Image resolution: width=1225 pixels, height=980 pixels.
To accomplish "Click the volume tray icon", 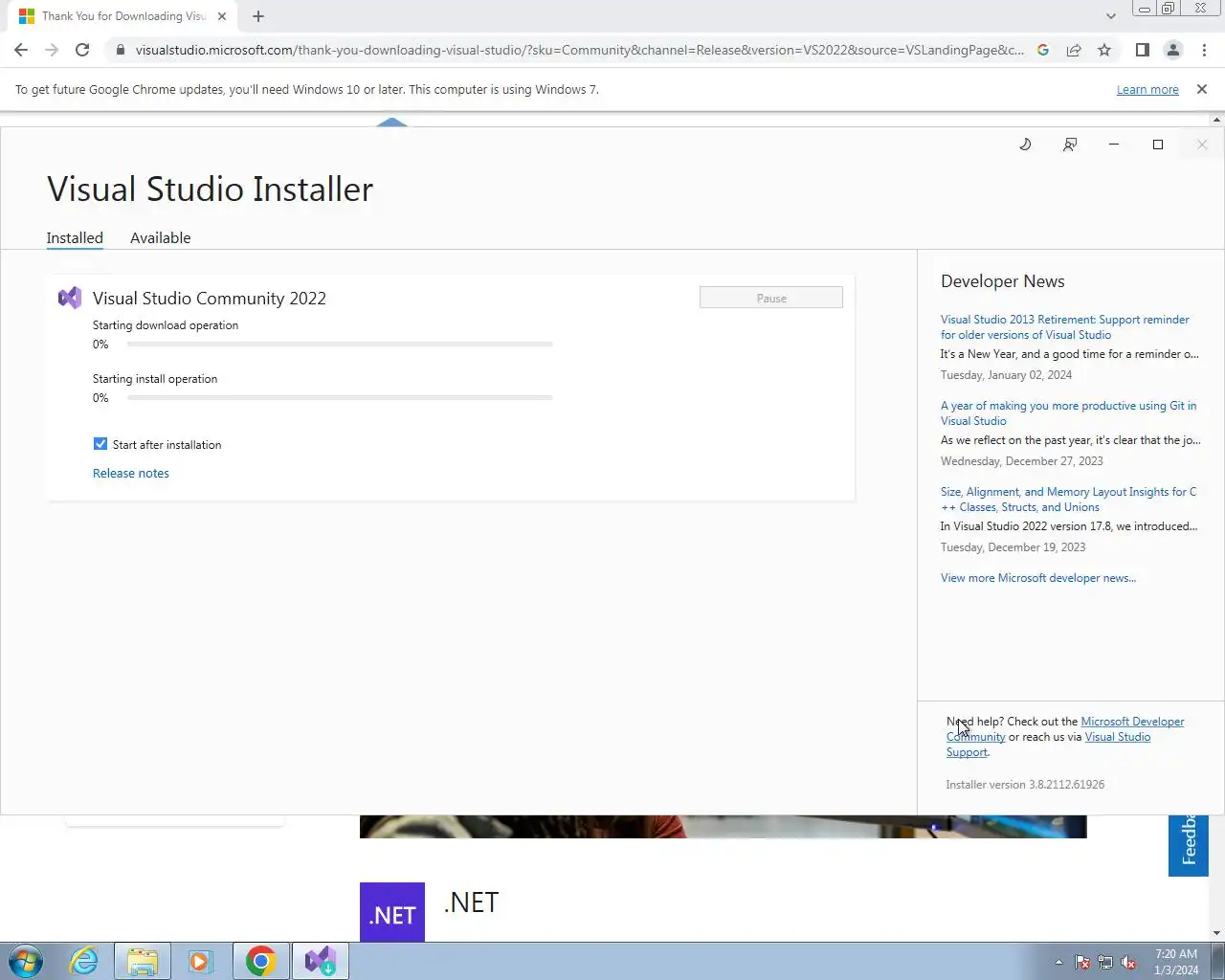I will point(1129,963).
